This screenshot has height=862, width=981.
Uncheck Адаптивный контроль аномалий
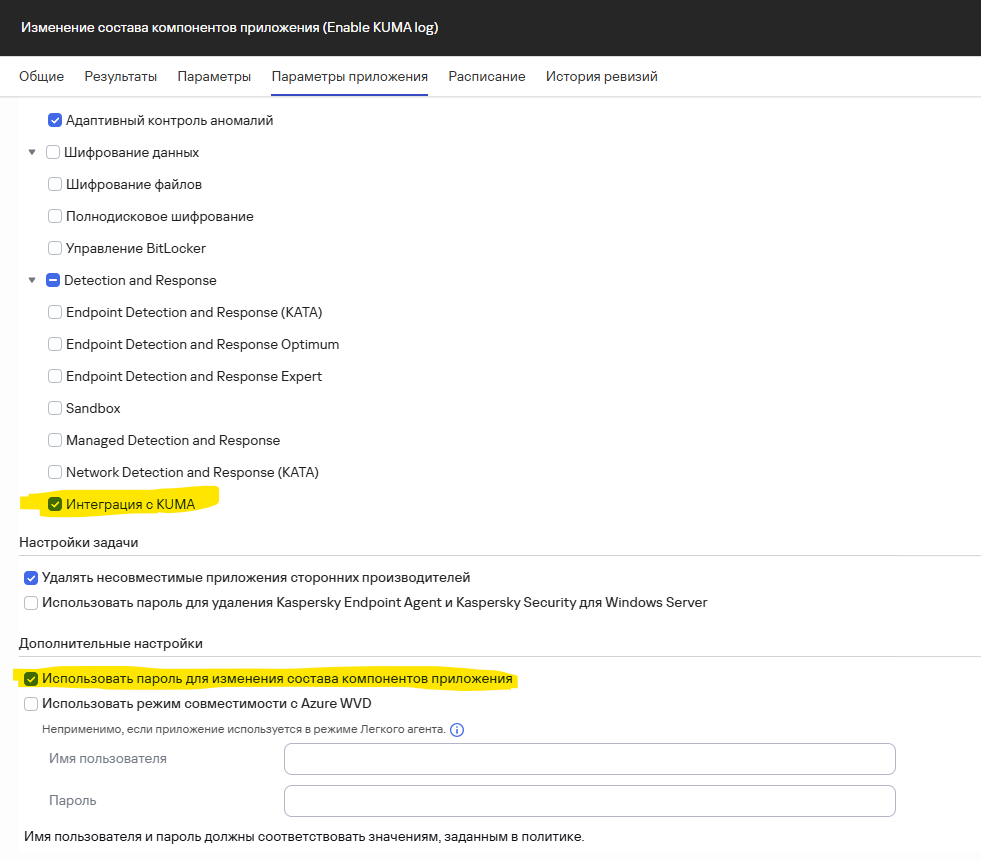(x=55, y=121)
